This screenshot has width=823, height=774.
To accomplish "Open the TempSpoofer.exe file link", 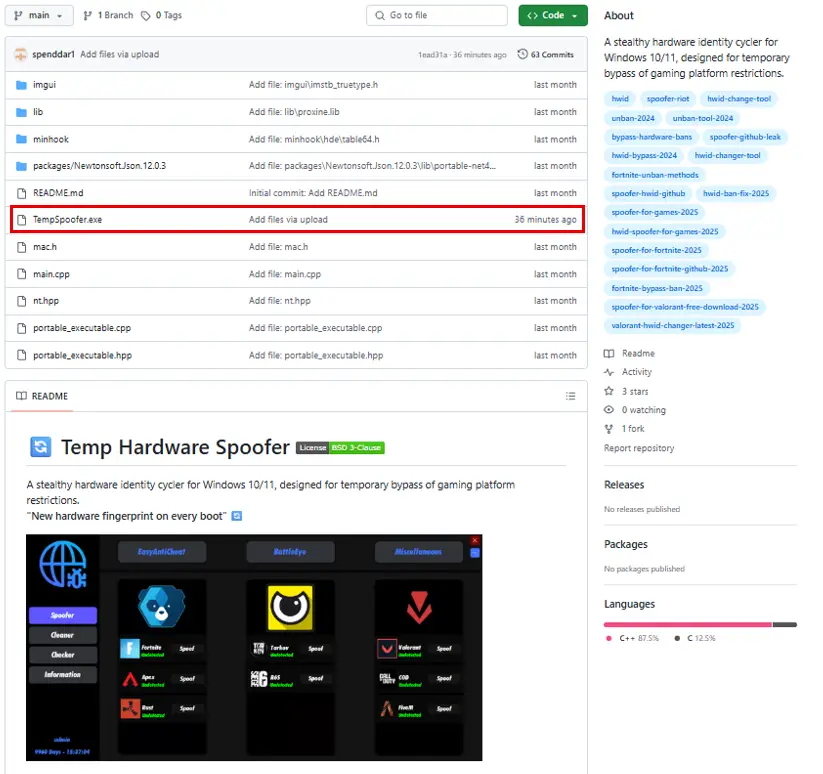I will pyautogui.click(x=67, y=219).
